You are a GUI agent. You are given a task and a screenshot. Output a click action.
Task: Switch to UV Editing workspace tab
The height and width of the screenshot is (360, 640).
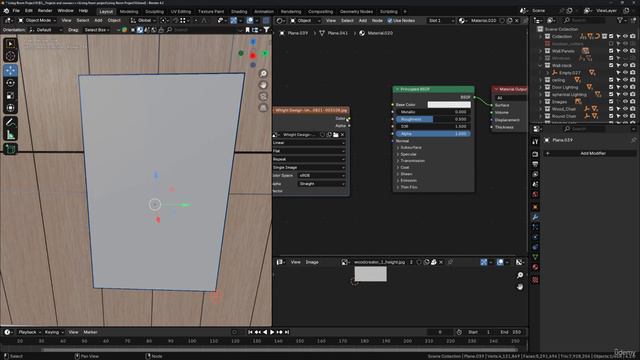180,11
